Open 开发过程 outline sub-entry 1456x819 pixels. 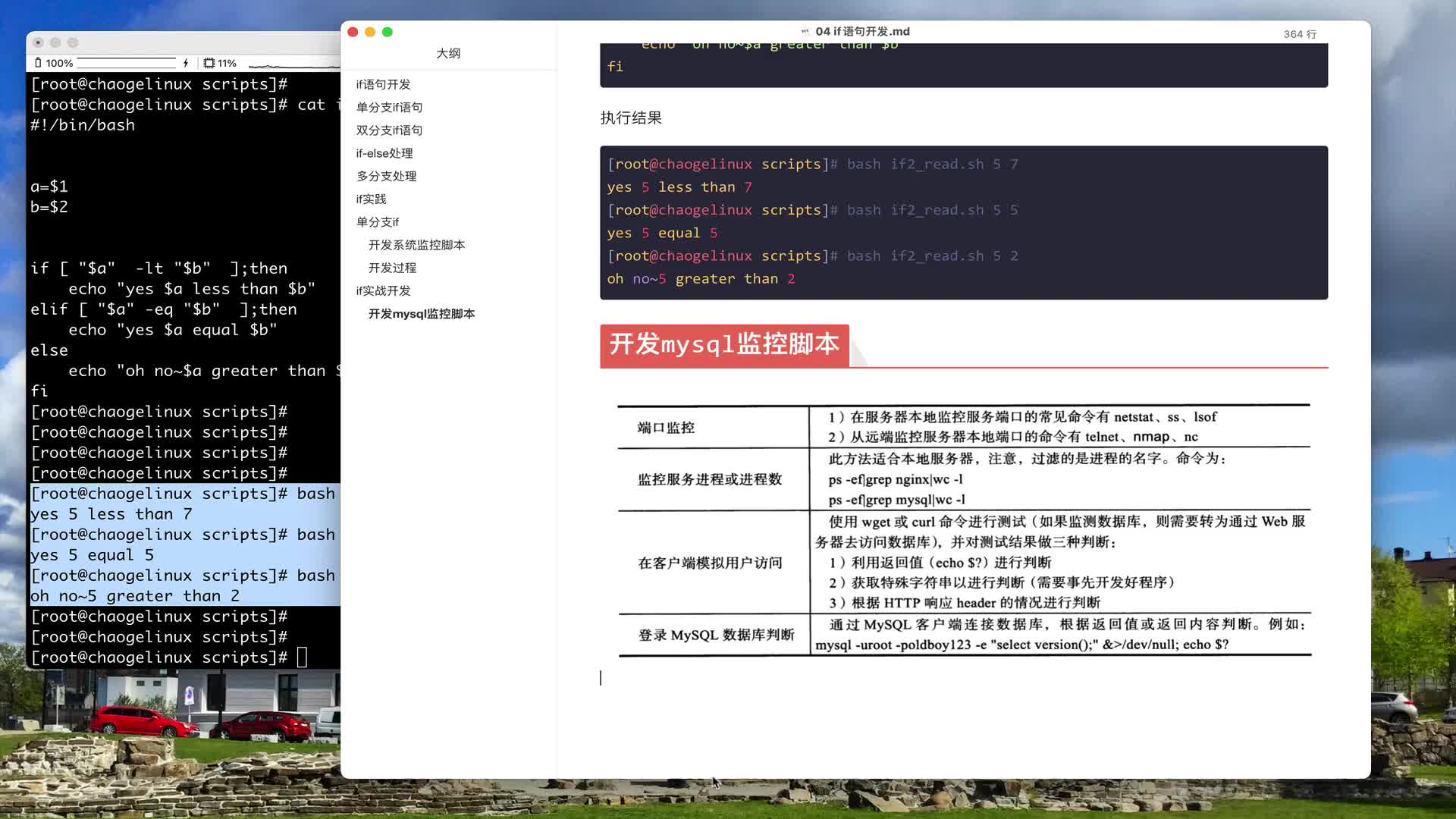(392, 268)
